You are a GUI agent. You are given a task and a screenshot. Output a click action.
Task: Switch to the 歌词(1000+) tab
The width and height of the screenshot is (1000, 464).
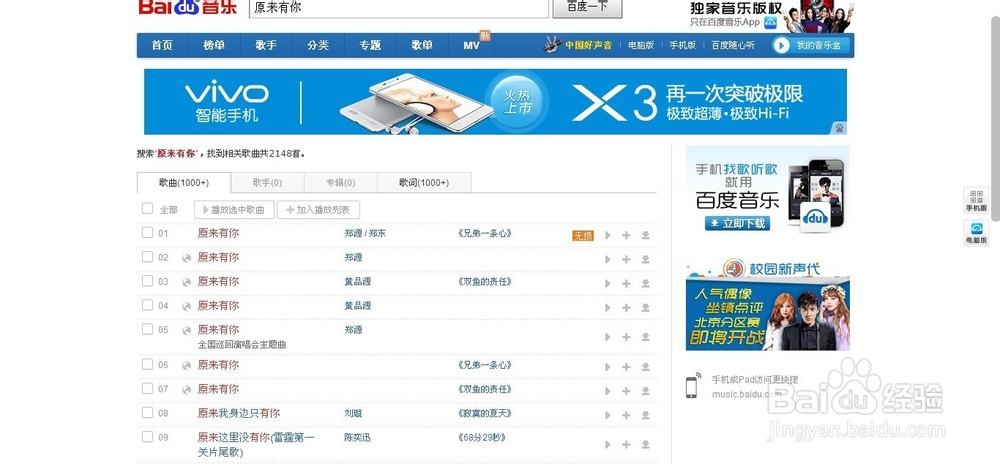point(424,183)
